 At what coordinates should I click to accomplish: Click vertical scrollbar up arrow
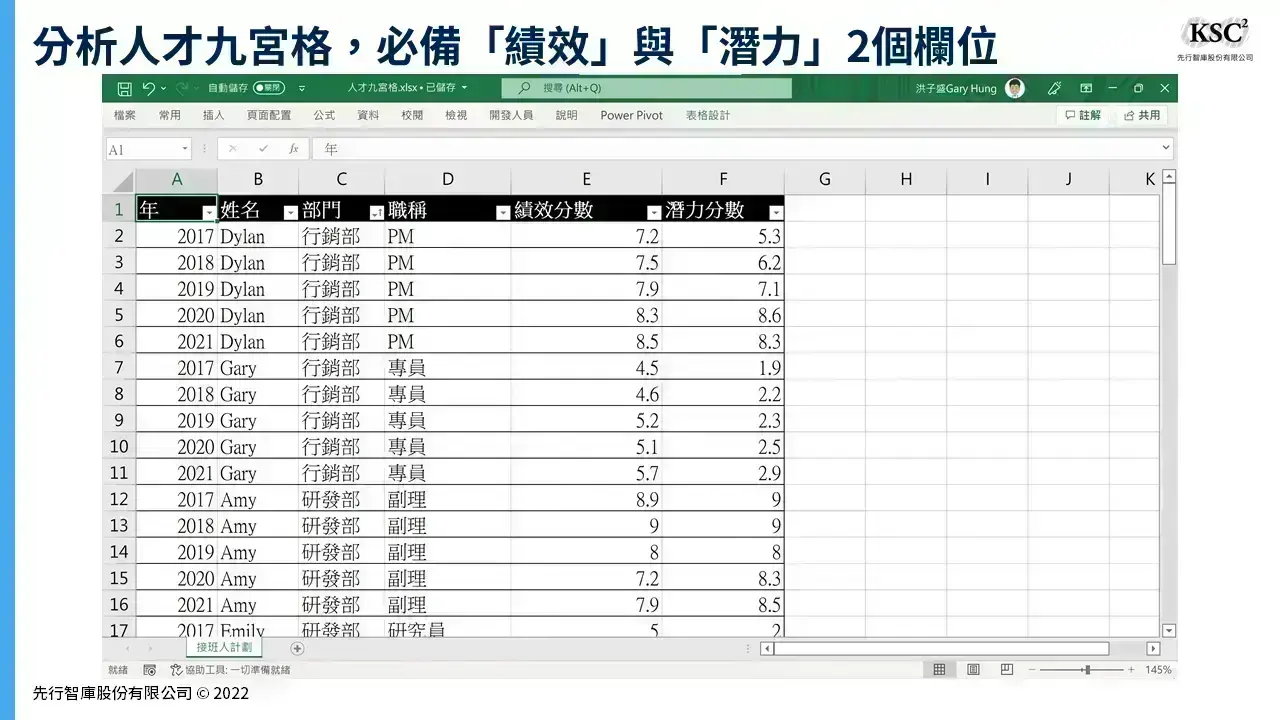tap(1169, 177)
